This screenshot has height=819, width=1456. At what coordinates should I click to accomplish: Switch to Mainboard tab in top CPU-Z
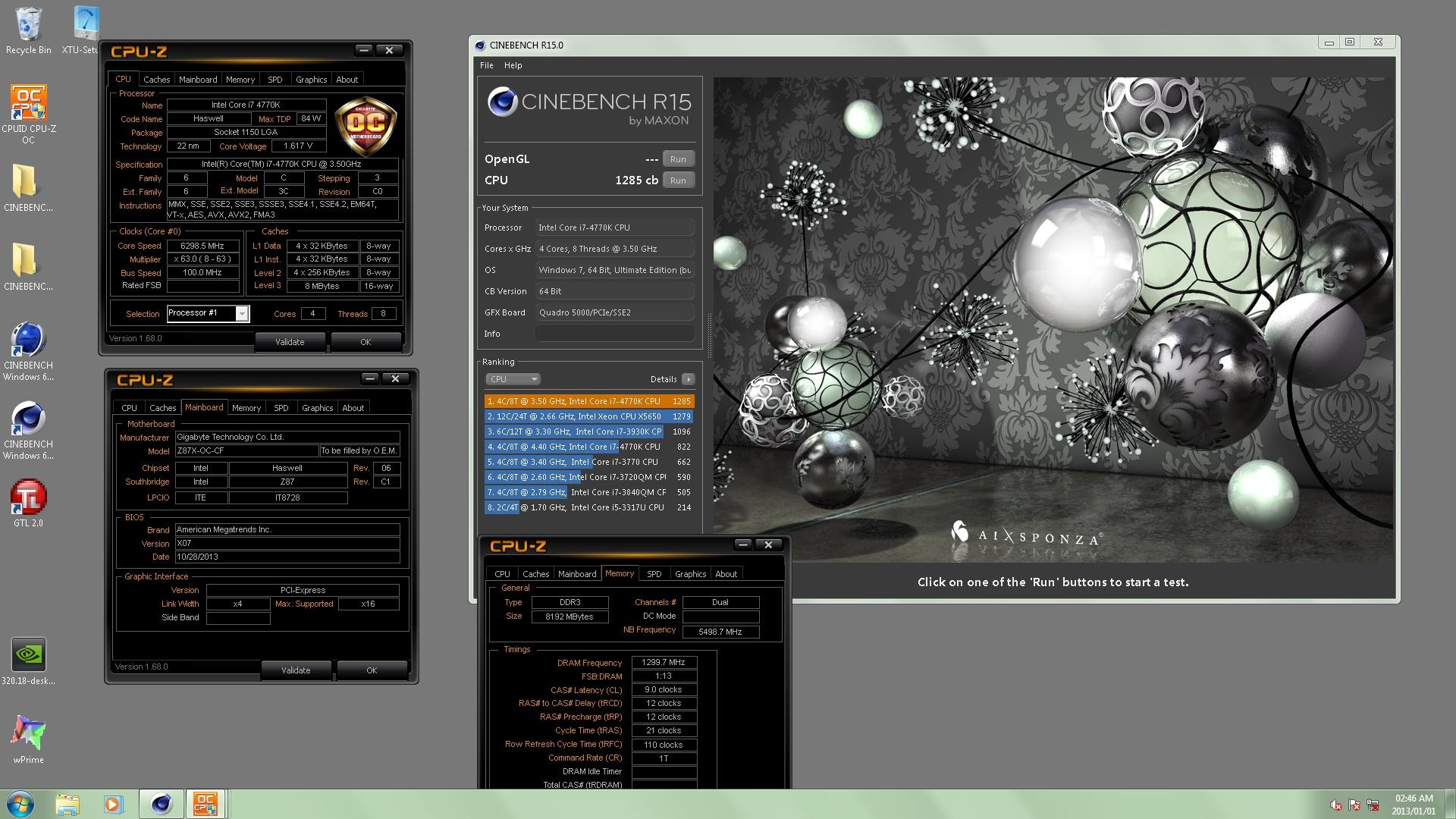[x=198, y=80]
